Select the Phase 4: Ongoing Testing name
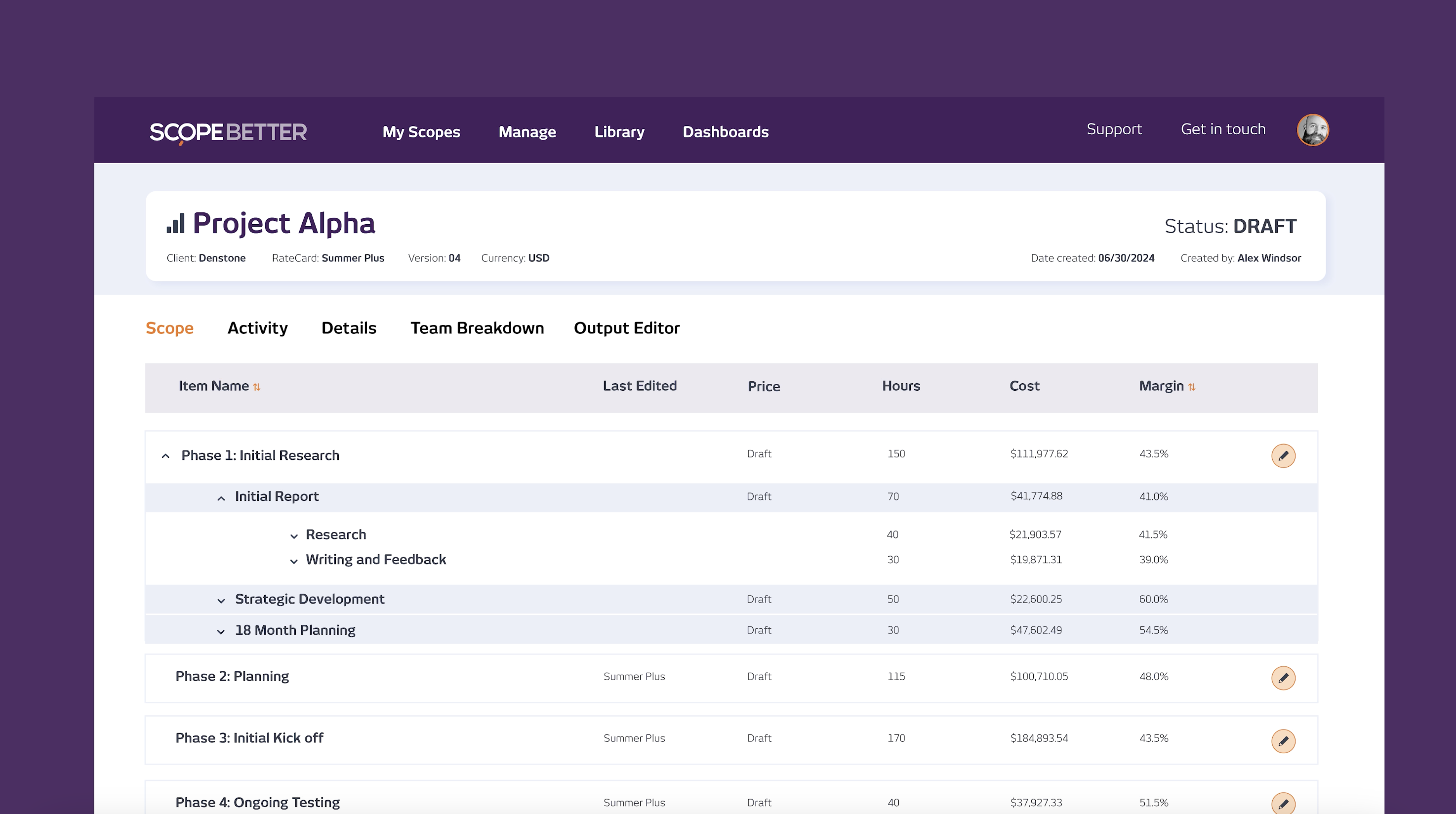This screenshot has height=814, width=1456. (257, 802)
